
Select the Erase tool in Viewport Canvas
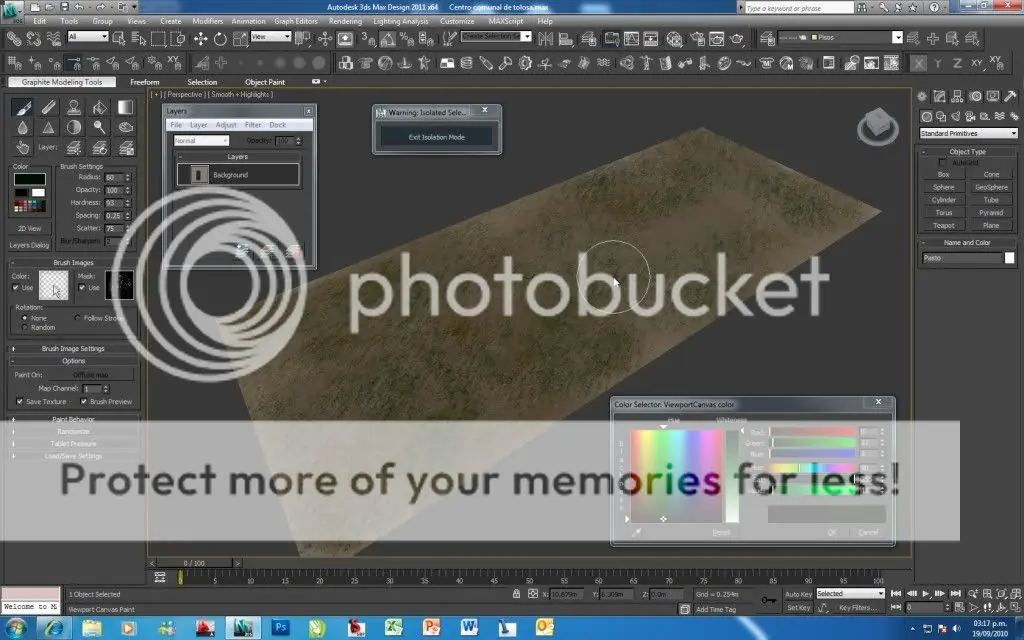coord(48,108)
